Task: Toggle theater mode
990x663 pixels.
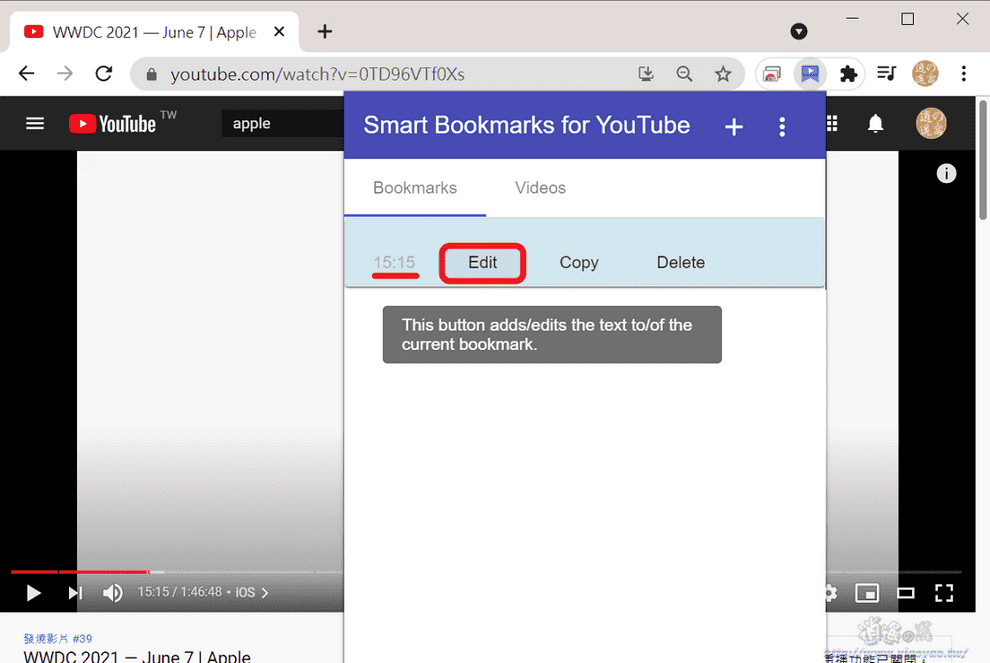Action: coord(905,593)
